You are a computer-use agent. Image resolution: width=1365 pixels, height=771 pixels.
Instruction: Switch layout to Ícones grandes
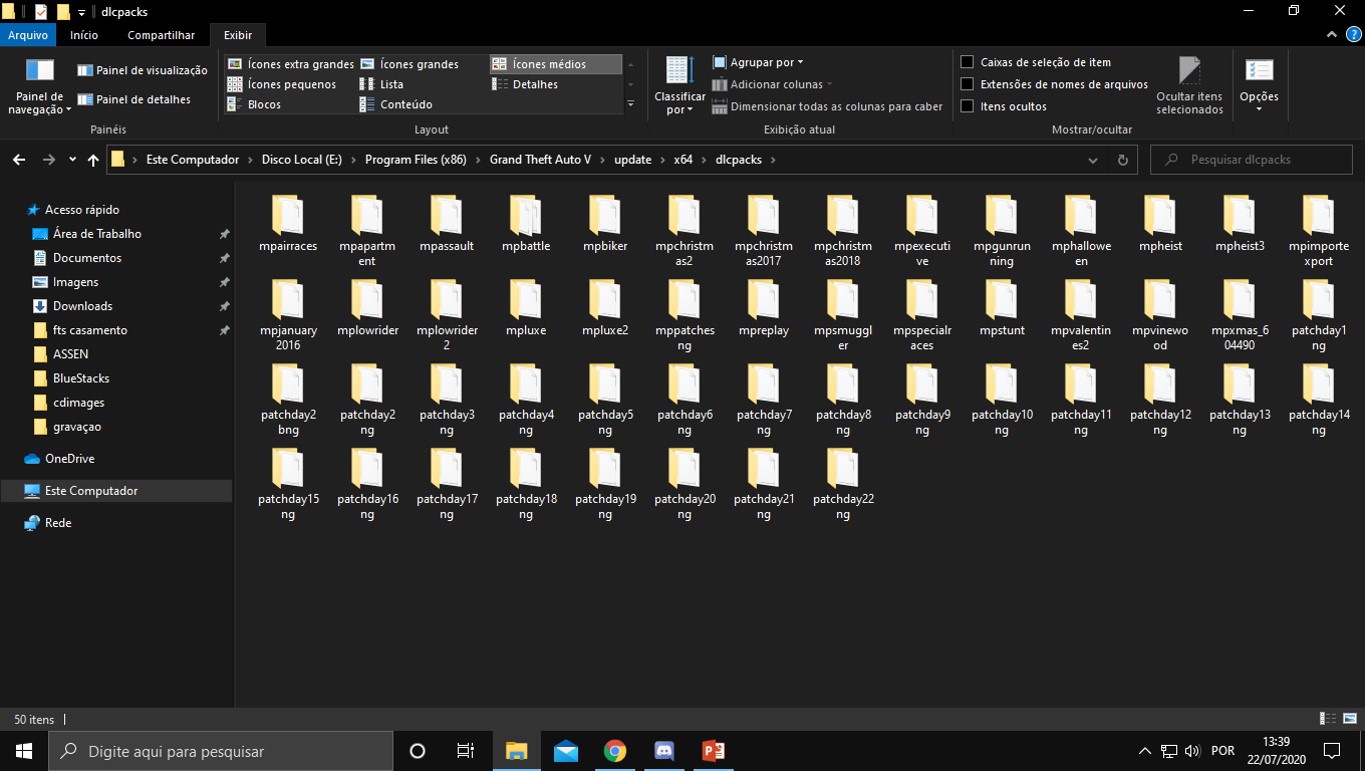tap(409, 64)
